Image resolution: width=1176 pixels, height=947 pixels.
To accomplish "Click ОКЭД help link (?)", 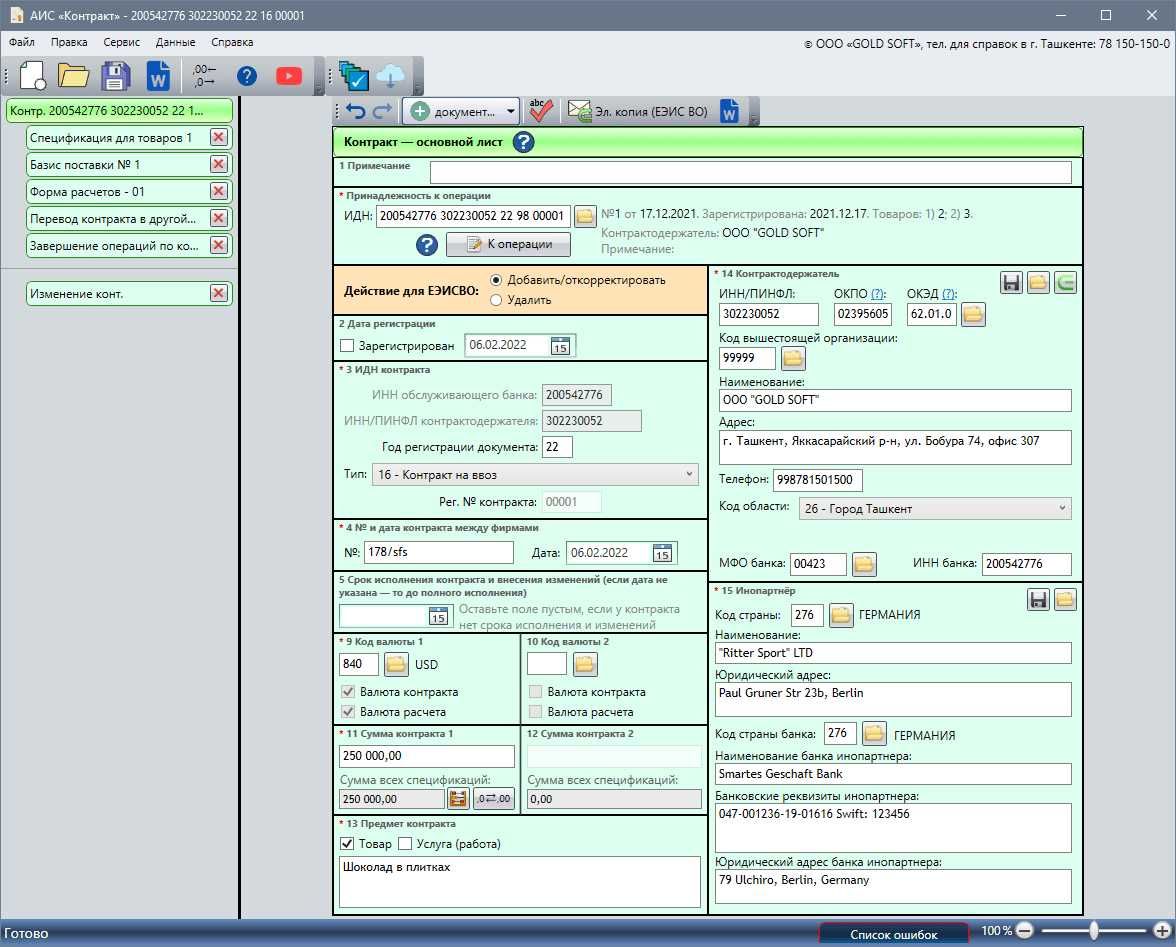I will point(949,294).
